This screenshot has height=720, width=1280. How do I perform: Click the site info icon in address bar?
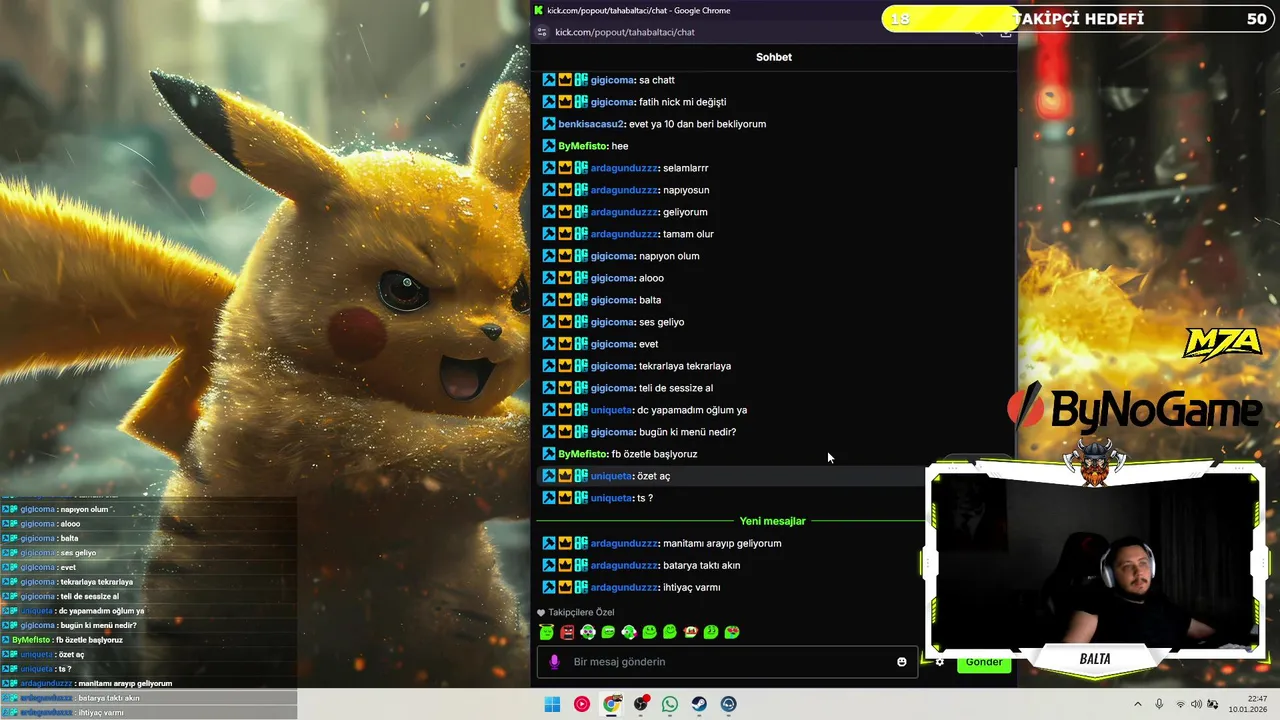click(542, 32)
